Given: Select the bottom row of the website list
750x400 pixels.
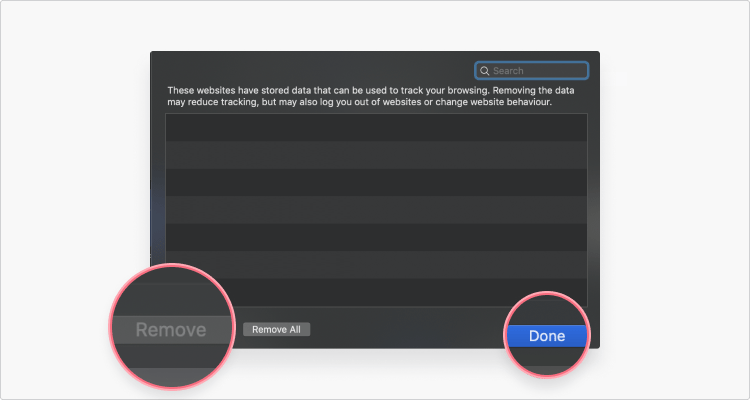Looking at the screenshot, I should click(x=375, y=291).
